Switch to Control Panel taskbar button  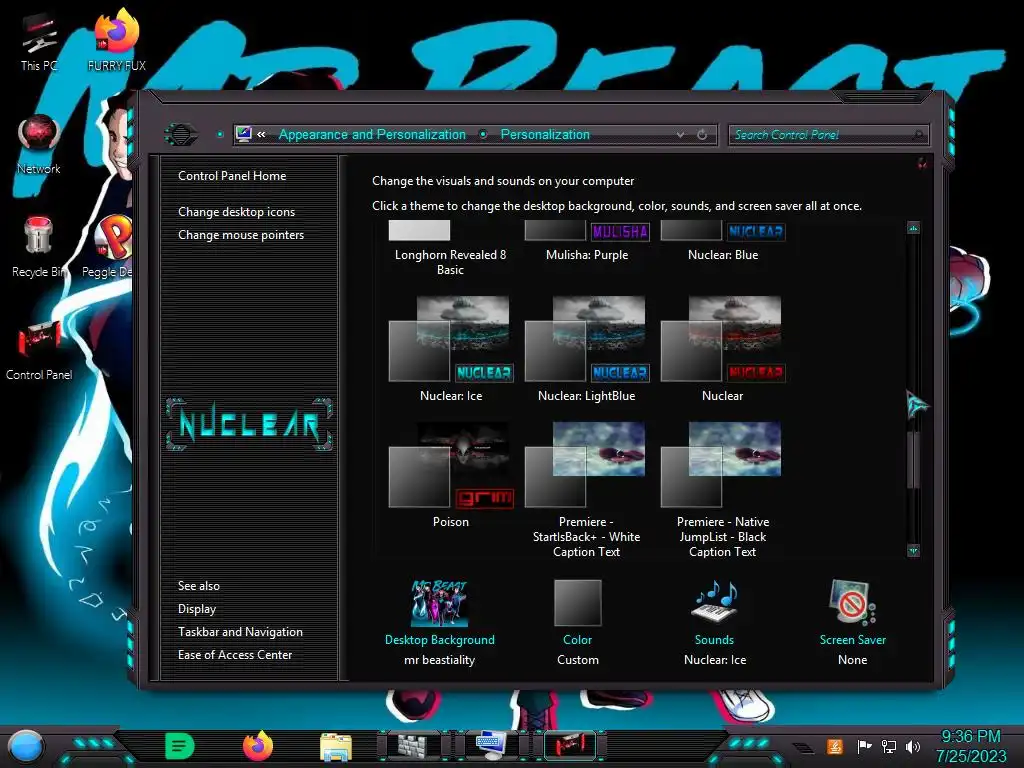[569, 746]
